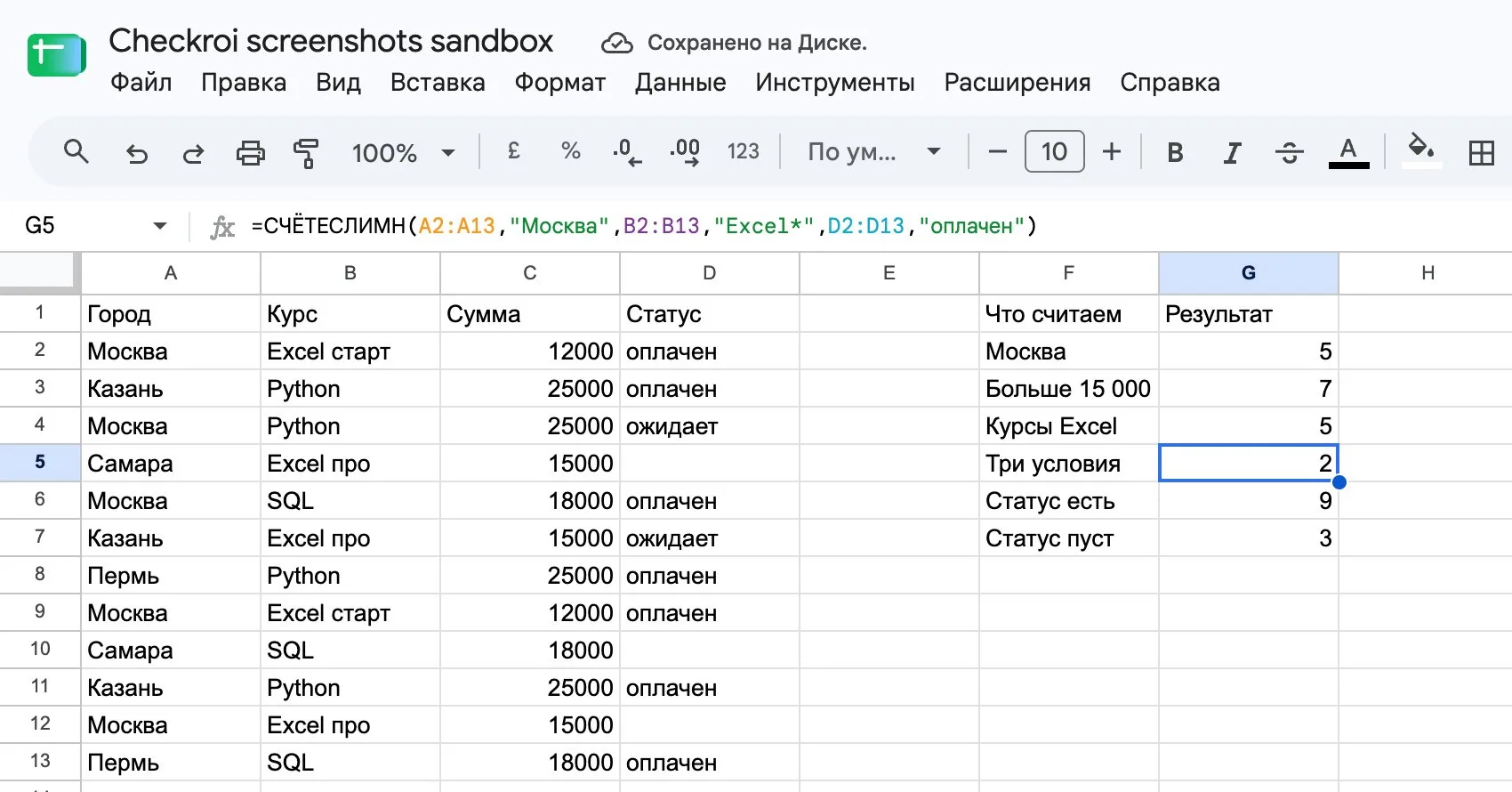Click the document title Checkroi screenshots sandbox
The height and width of the screenshot is (792, 1512).
[x=331, y=41]
